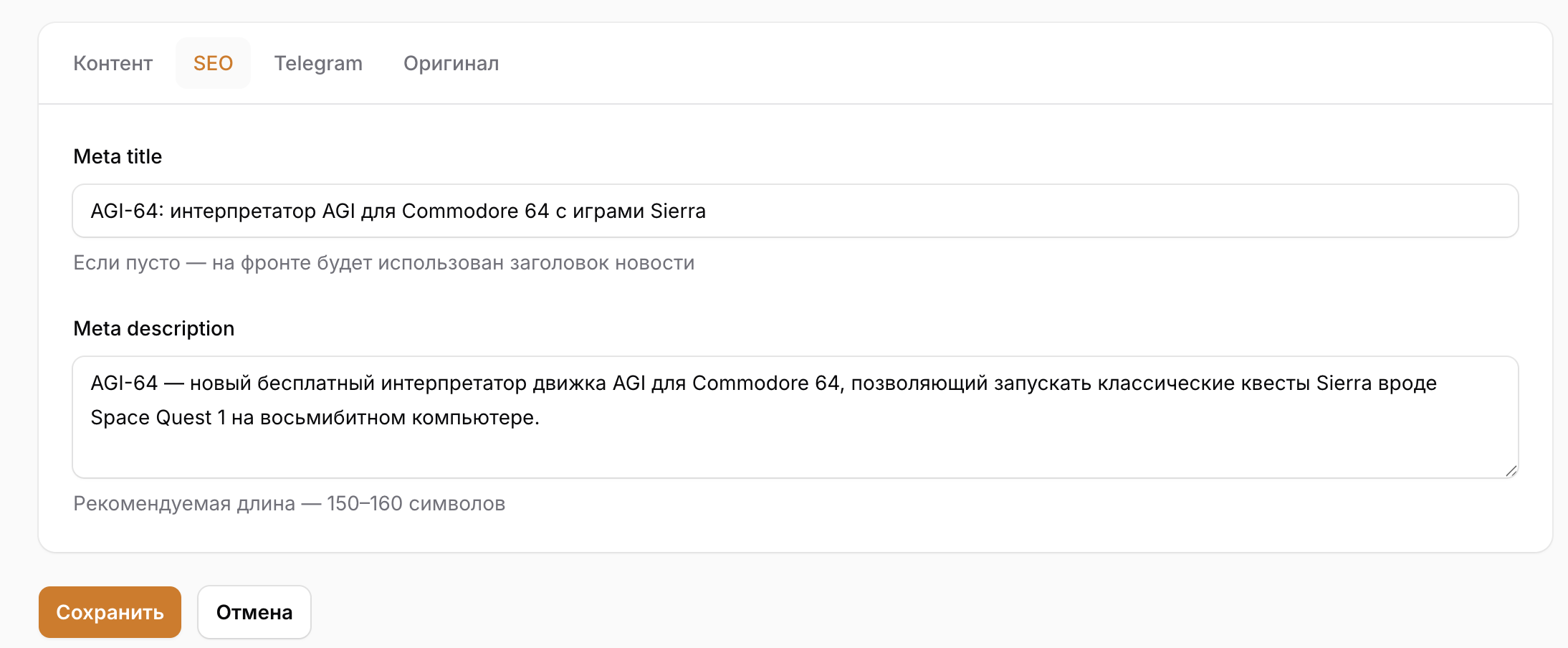
Task: Switch to the Контент tab
Action: (113, 63)
